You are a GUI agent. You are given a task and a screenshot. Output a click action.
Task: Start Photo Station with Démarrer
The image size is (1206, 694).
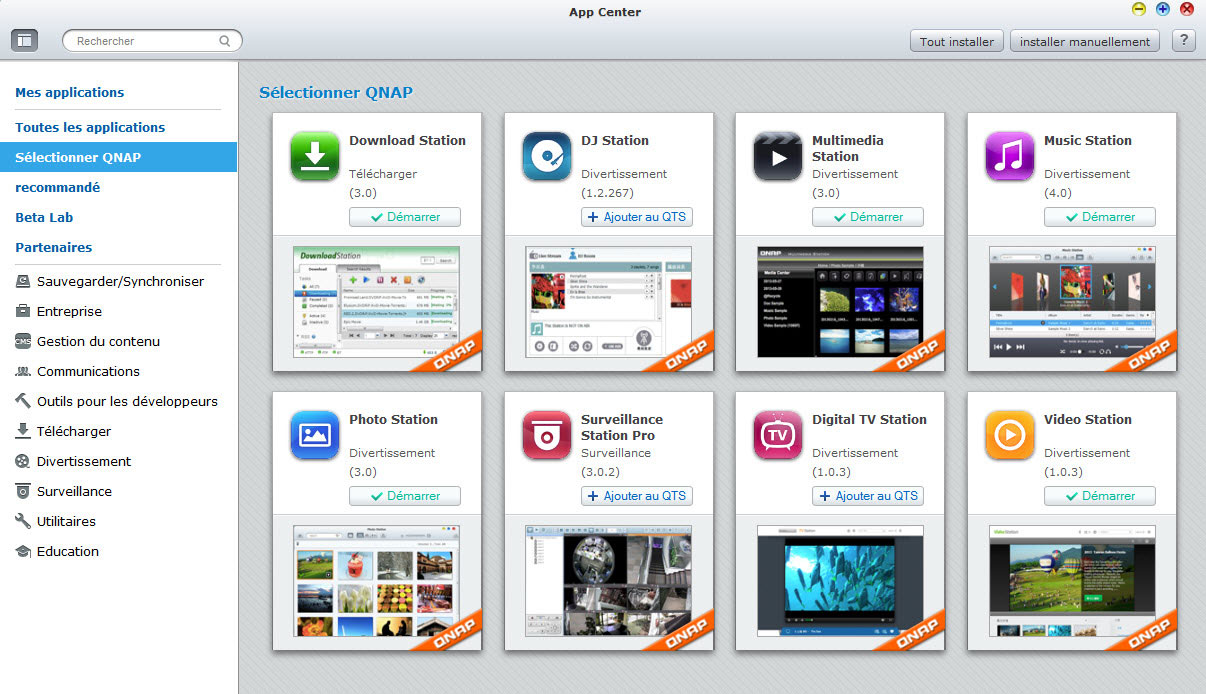coord(405,496)
